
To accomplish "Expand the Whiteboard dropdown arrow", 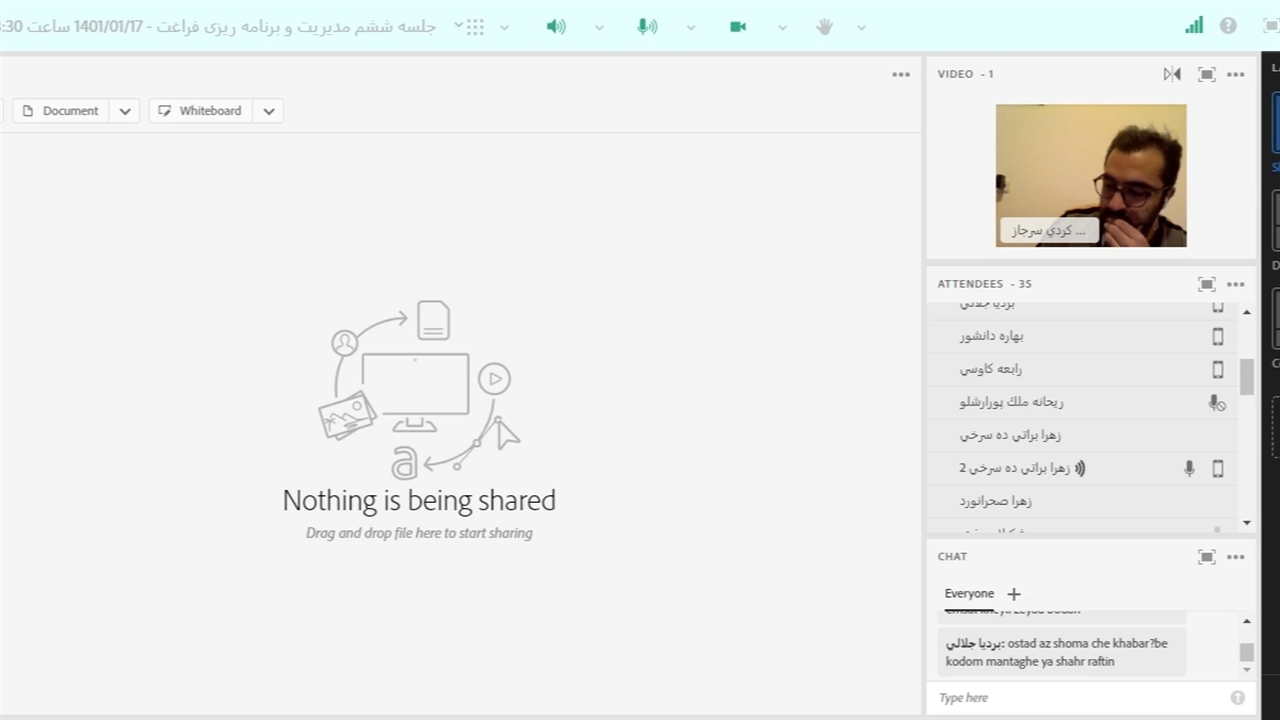I will click(x=269, y=111).
